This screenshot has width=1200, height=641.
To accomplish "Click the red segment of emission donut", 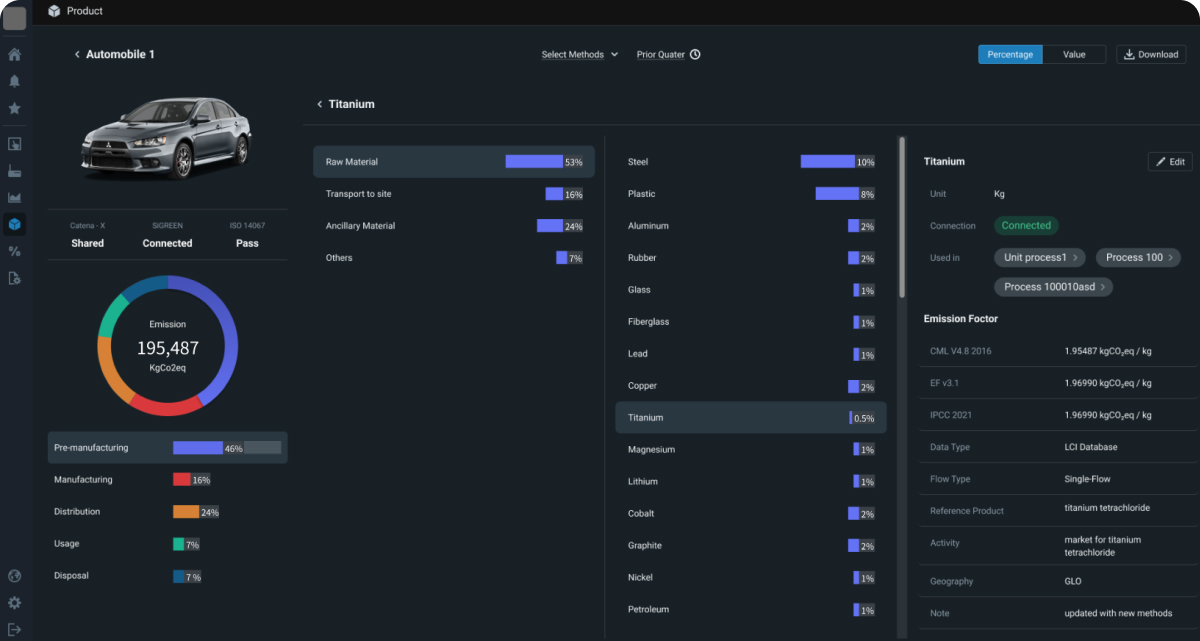I will click(x=165, y=407).
